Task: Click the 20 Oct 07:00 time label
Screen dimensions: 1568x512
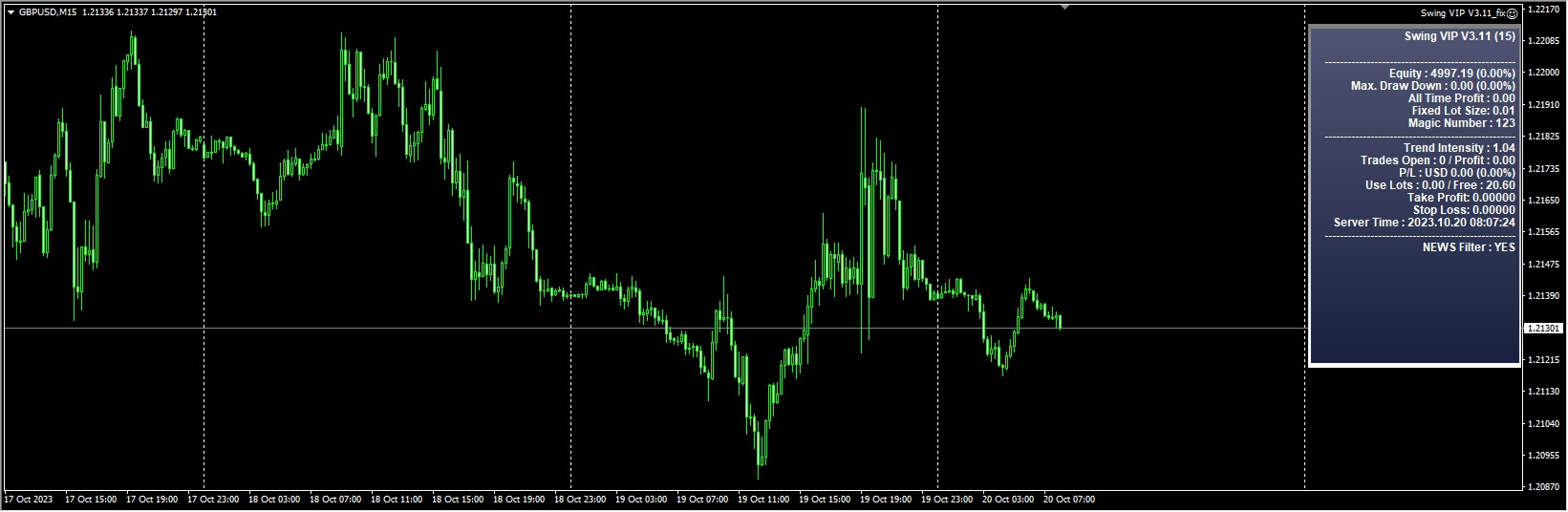Action: pos(1069,500)
